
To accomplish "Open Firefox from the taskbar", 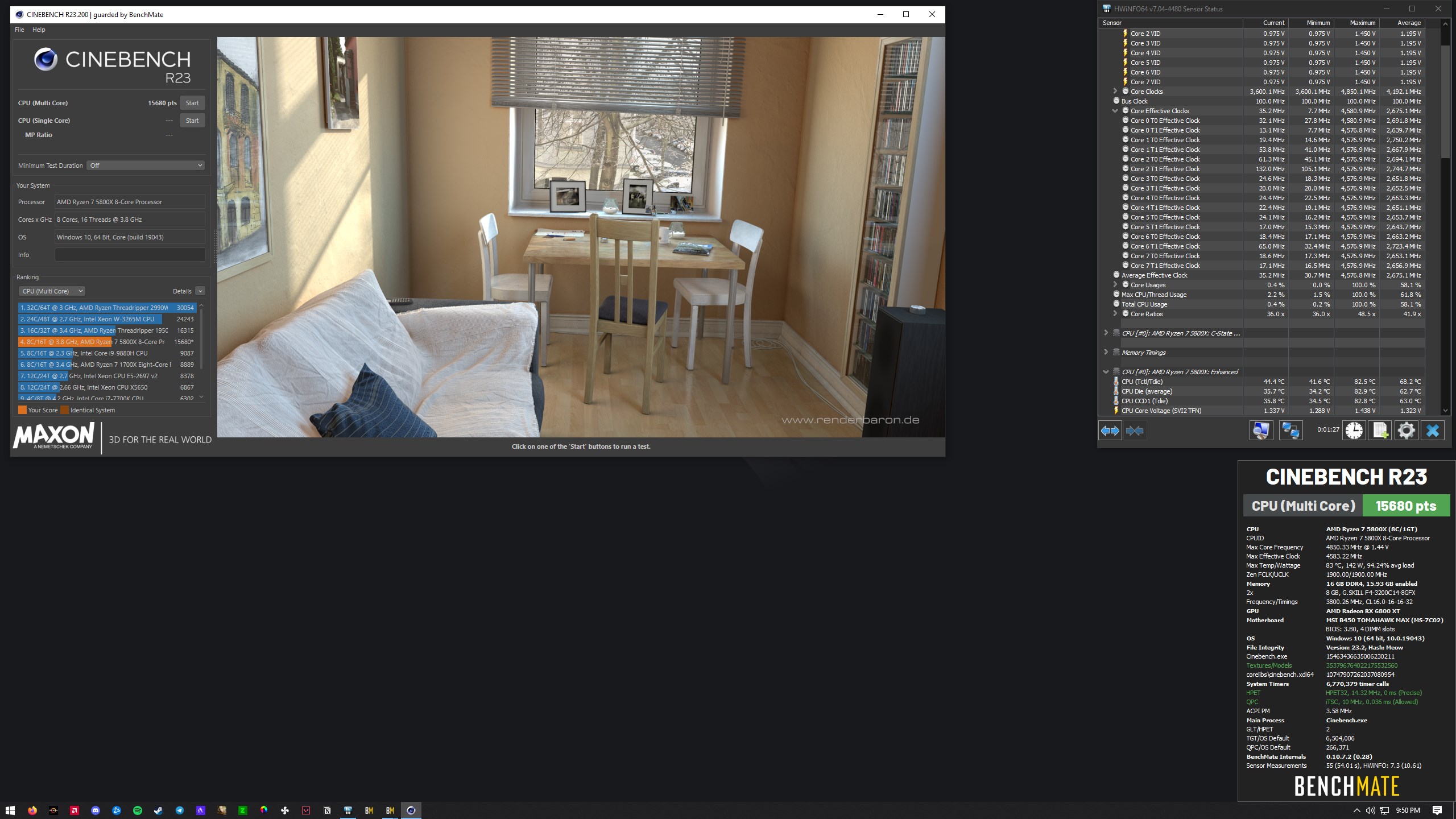I will (x=32, y=810).
